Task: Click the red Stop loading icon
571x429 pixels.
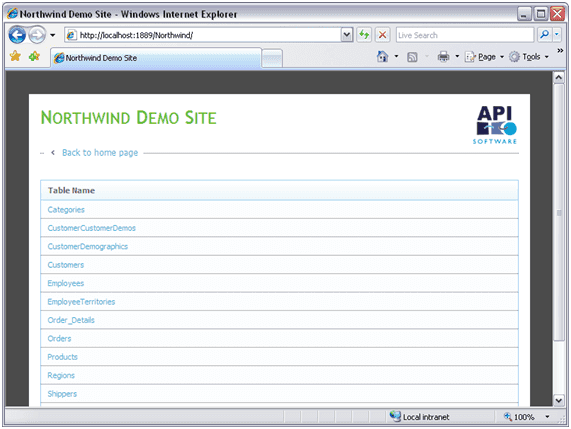Action: 382,35
